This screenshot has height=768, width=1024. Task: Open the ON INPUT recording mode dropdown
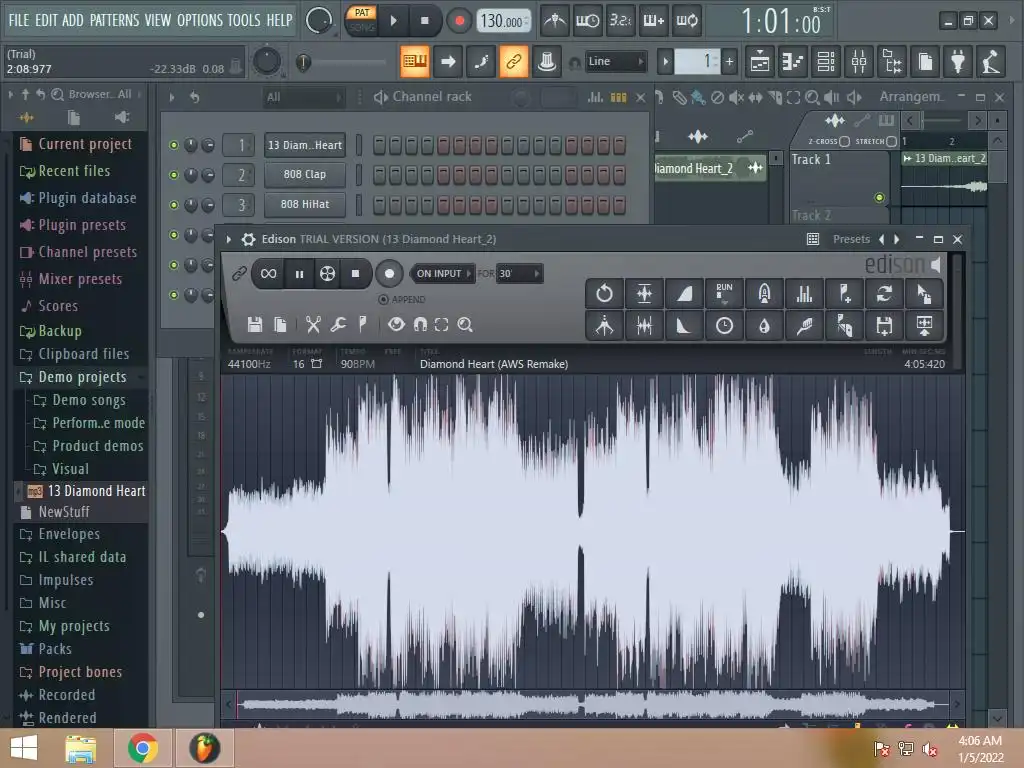(443, 274)
